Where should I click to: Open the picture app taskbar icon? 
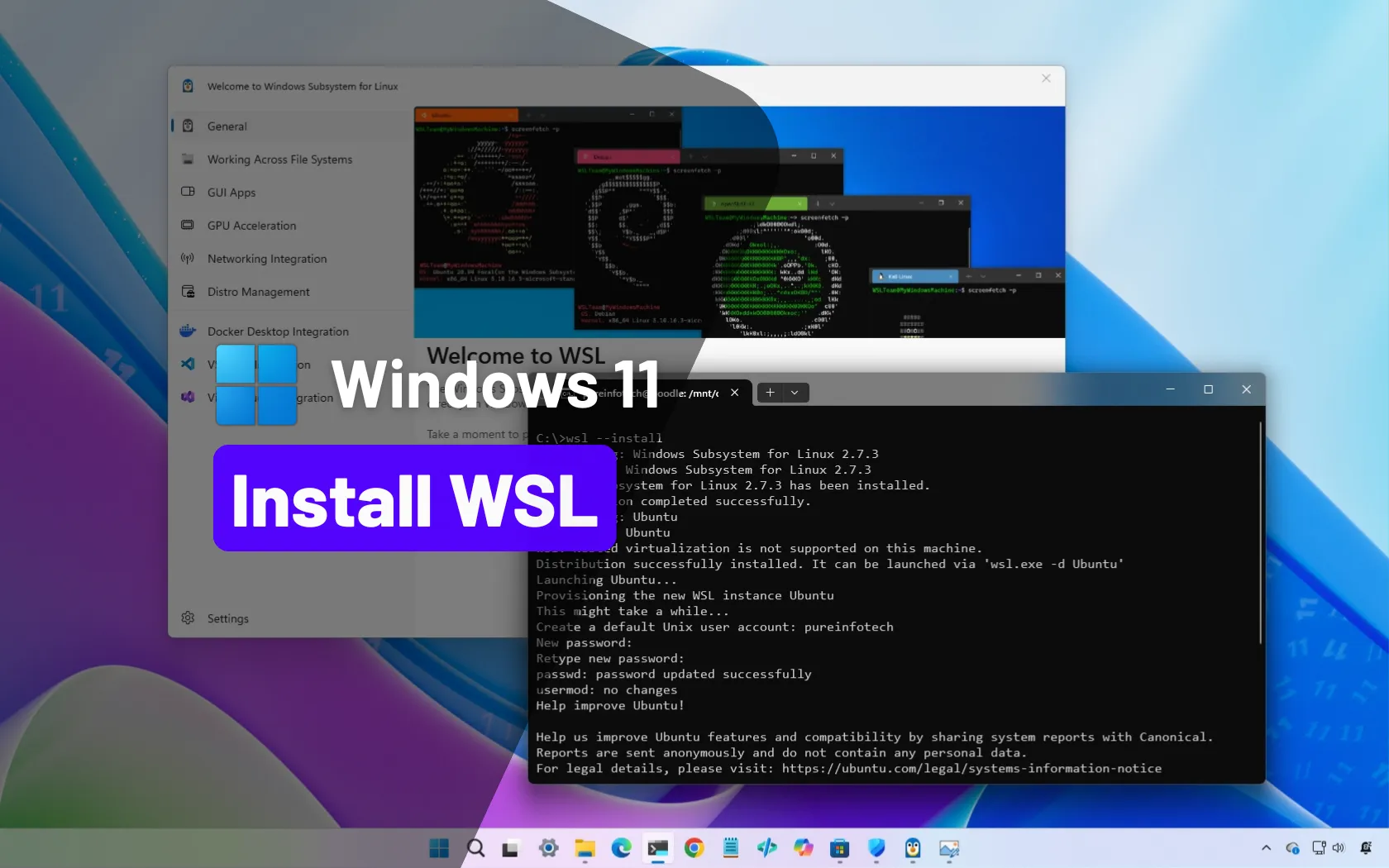coord(949,848)
